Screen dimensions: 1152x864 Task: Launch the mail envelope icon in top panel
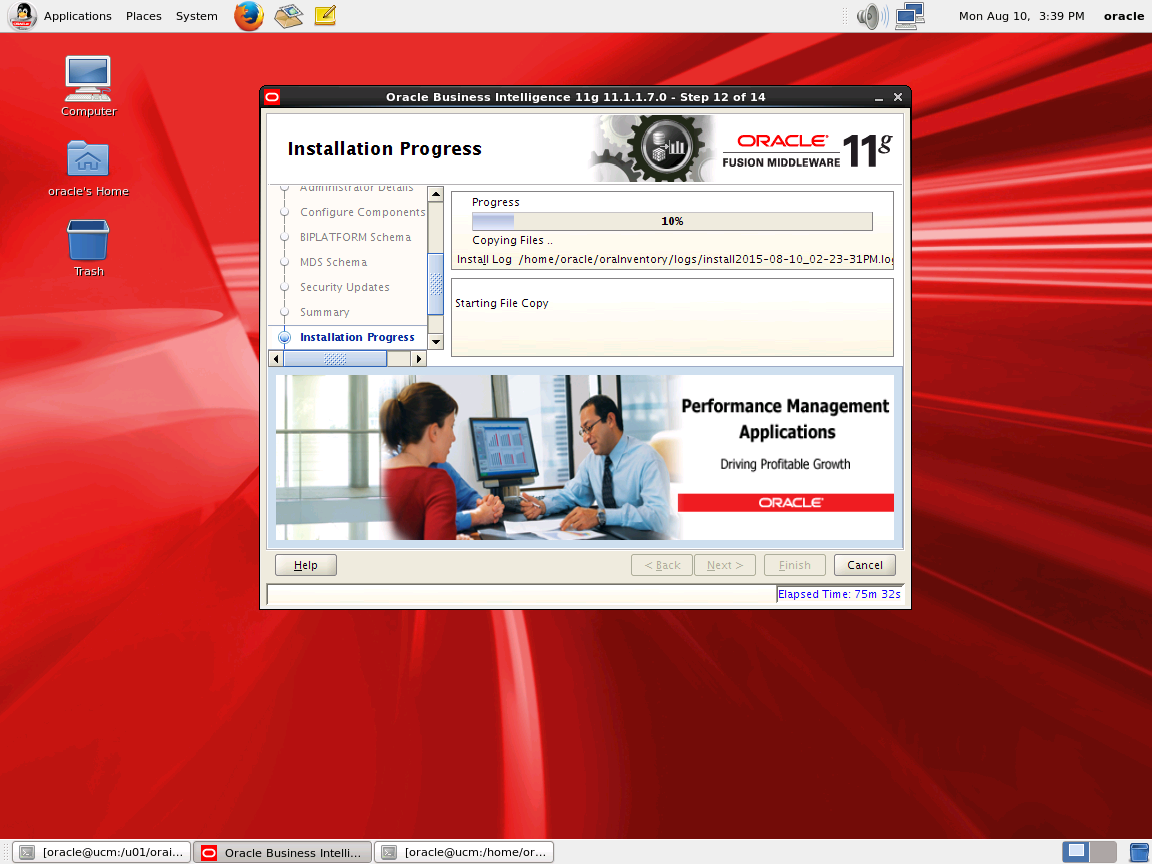[x=289, y=15]
